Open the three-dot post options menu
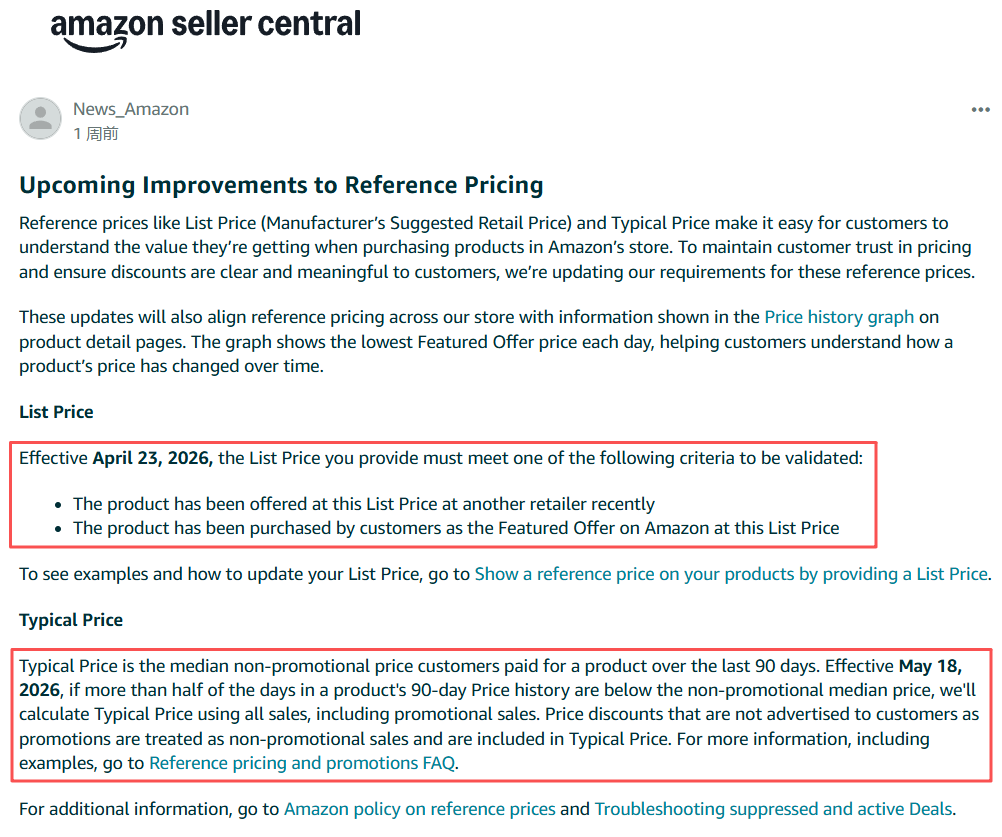 pos(980,110)
